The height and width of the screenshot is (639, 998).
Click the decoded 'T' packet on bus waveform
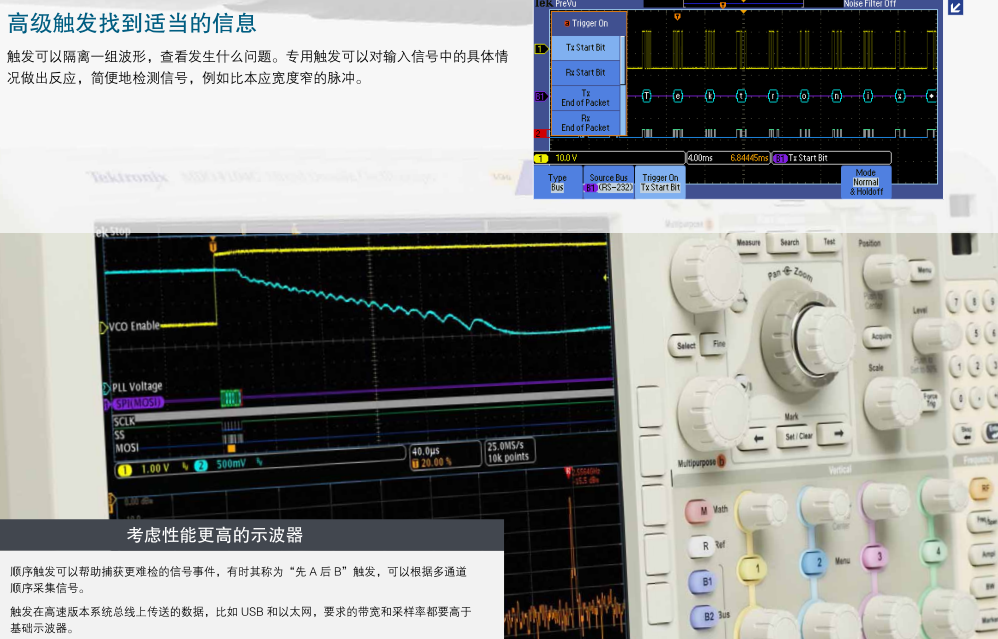pyautogui.click(x=646, y=96)
